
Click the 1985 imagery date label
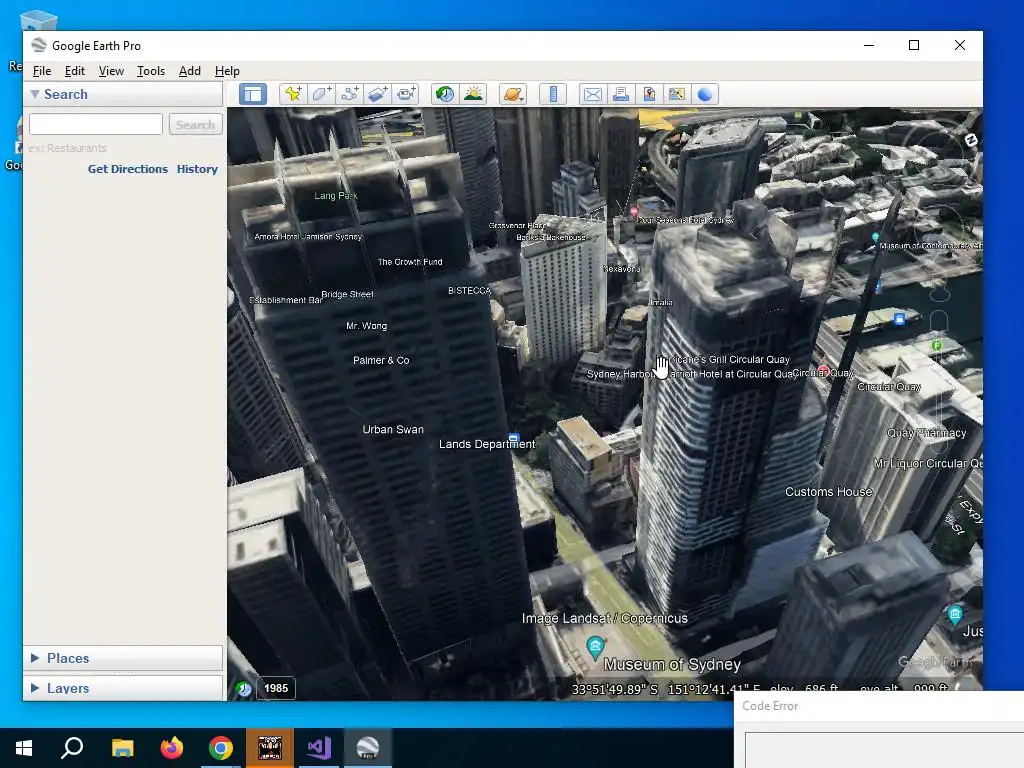[x=276, y=688]
